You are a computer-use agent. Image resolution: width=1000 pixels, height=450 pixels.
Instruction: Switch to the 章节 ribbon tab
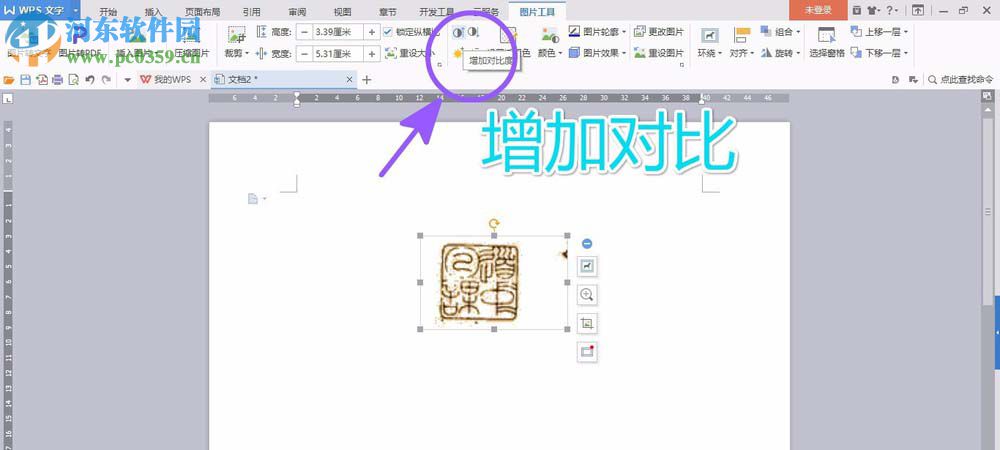click(388, 11)
